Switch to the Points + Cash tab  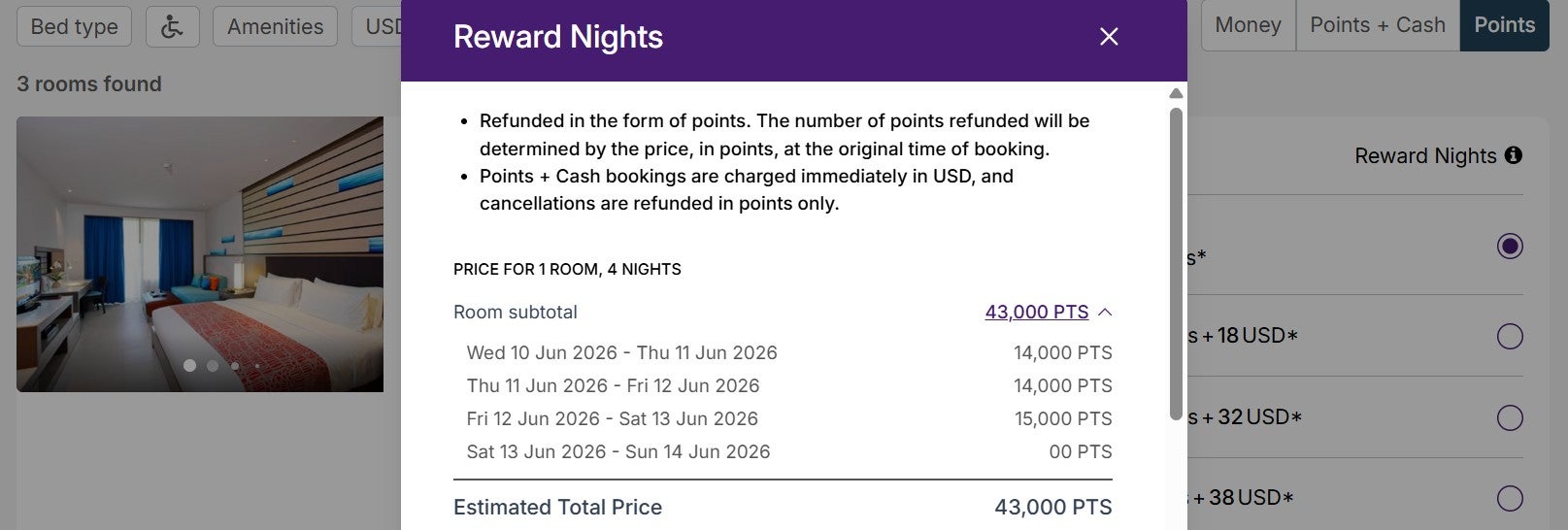(1377, 25)
